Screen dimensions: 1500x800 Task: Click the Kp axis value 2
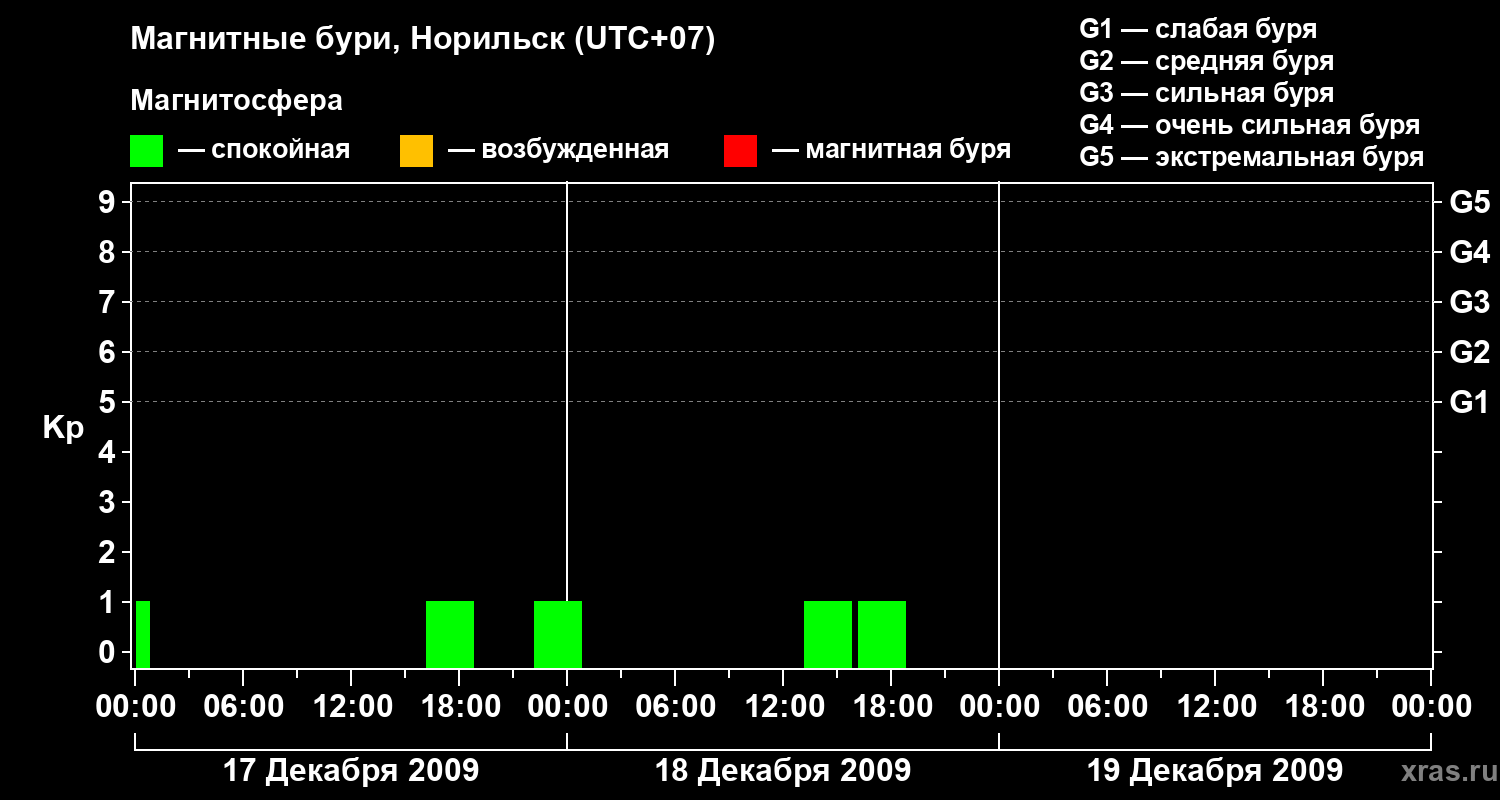[109, 552]
